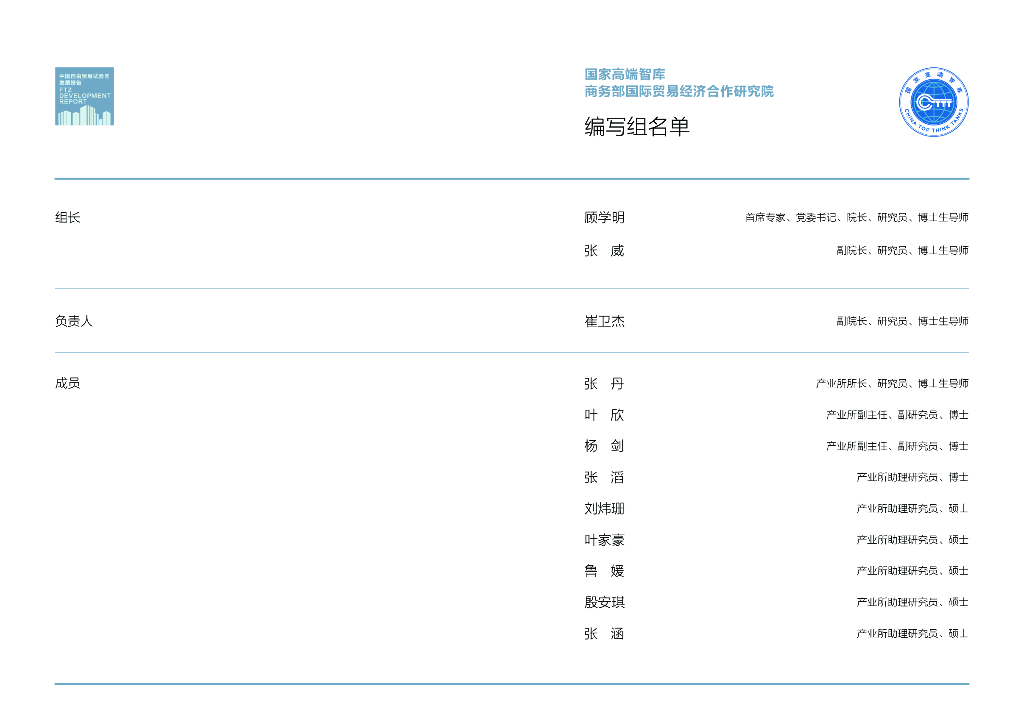The image size is (1024, 728).
Task: Select the header text '国家高端智库'
Action: coord(624,74)
